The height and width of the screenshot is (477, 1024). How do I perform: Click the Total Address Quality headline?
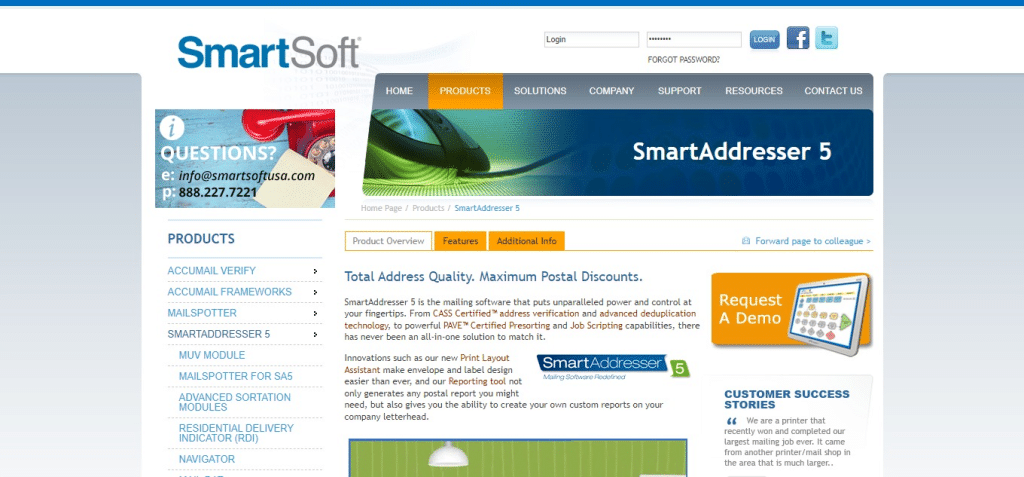point(494,277)
